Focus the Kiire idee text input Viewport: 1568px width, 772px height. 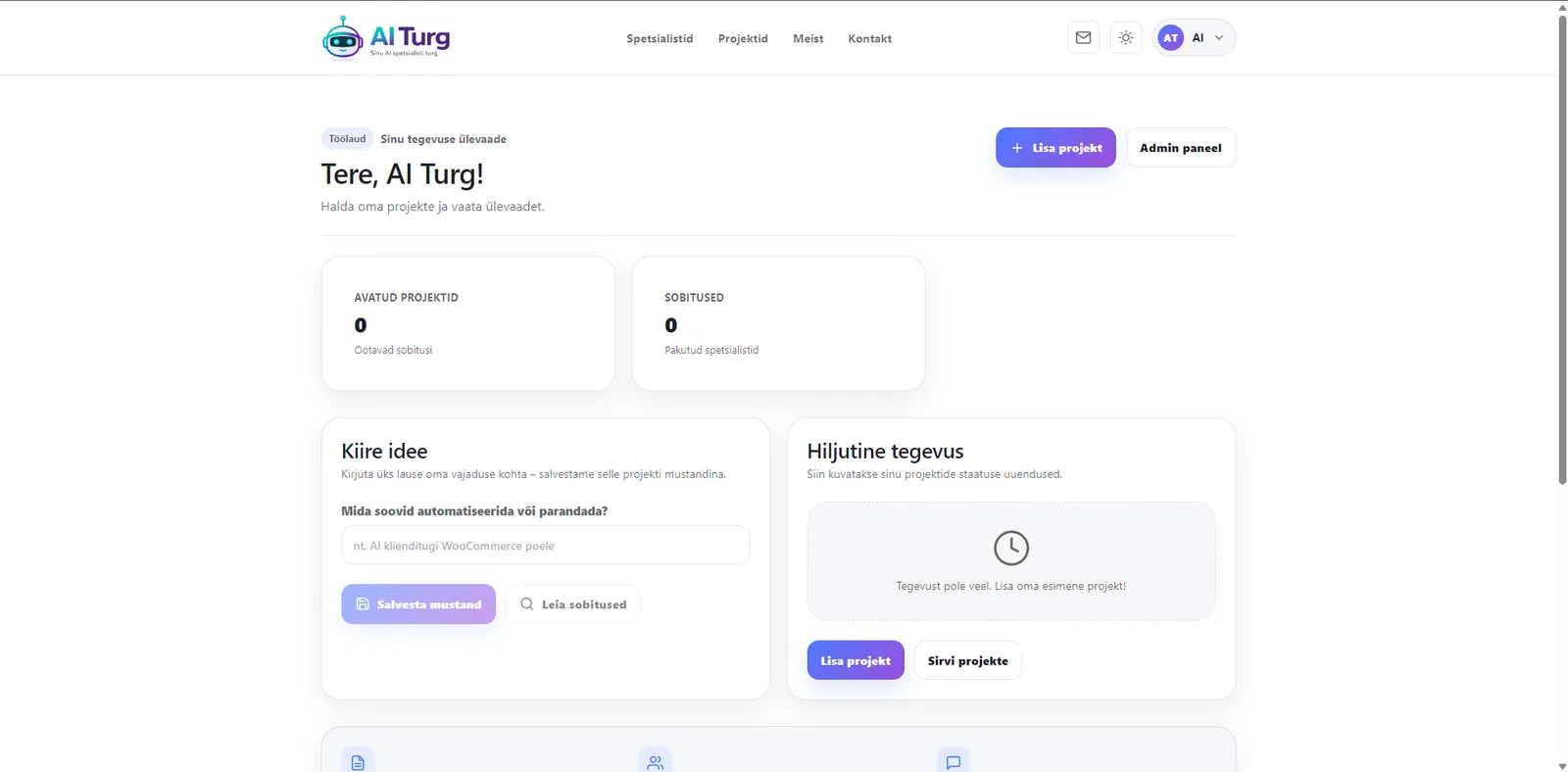[545, 546]
